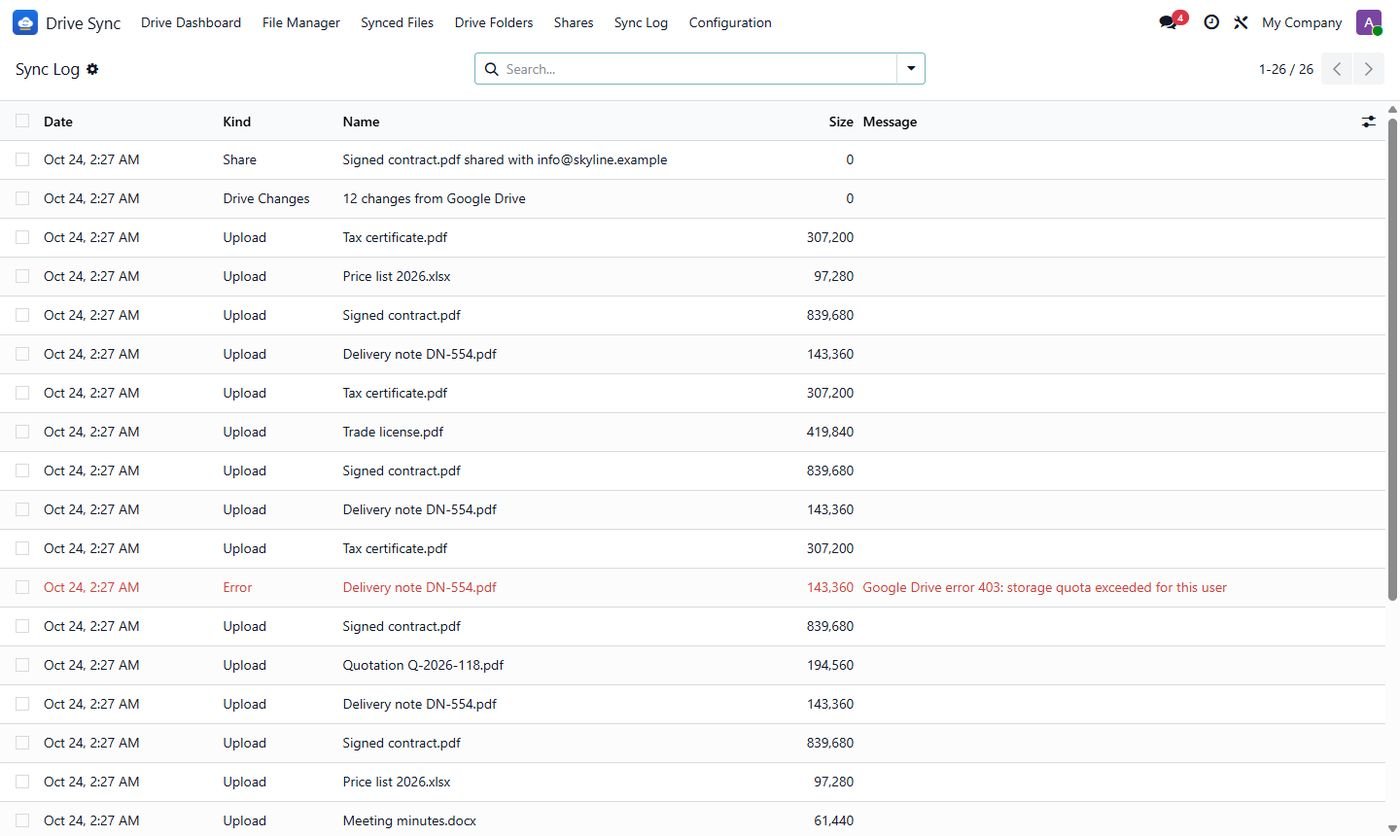The height and width of the screenshot is (836, 1400).
Task: Go to File Manager menu
Action: pyautogui.click(x=301, y=22)
